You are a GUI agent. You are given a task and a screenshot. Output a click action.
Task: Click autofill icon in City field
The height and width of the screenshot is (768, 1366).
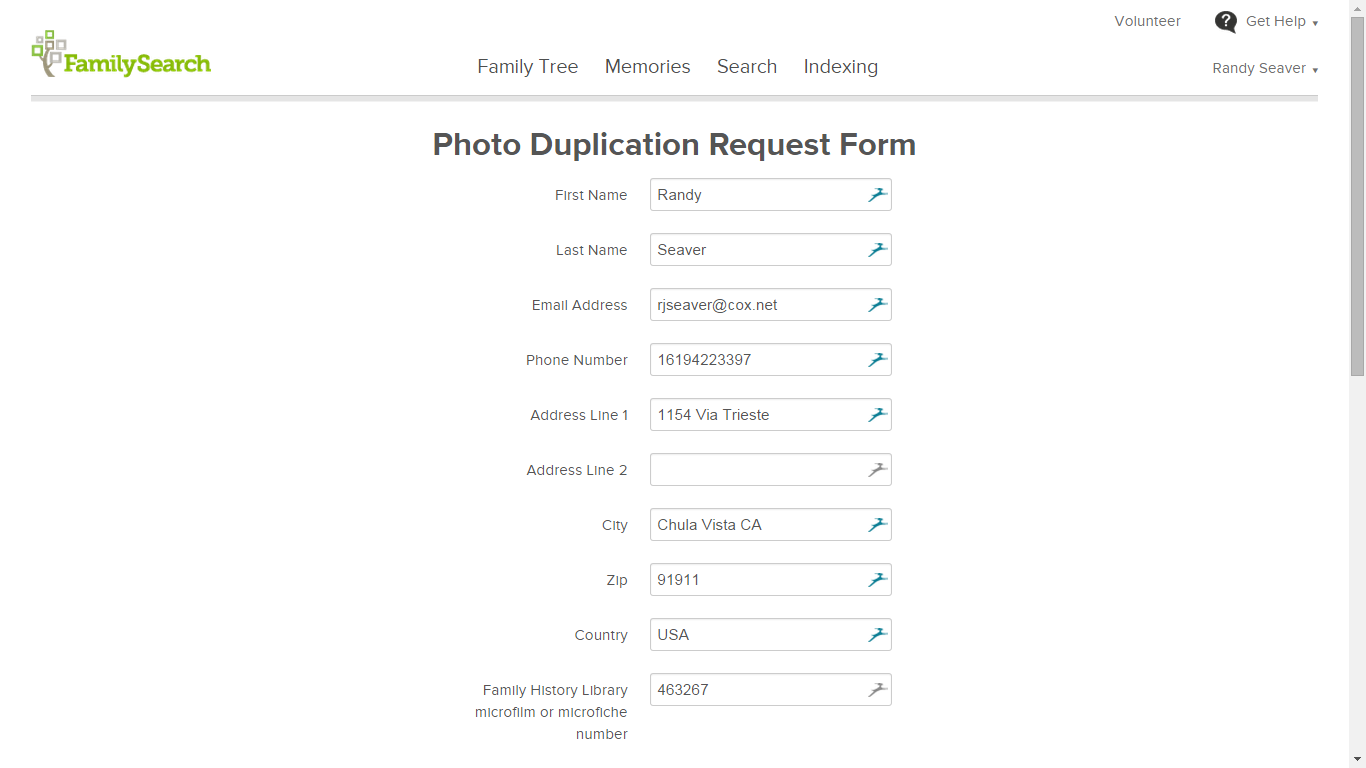878,525
